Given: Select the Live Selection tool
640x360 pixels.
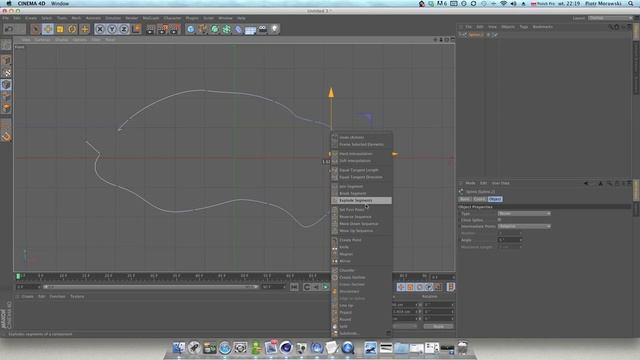Looking at the screenshot, I should pyautogui.click(x=36, y=29).
